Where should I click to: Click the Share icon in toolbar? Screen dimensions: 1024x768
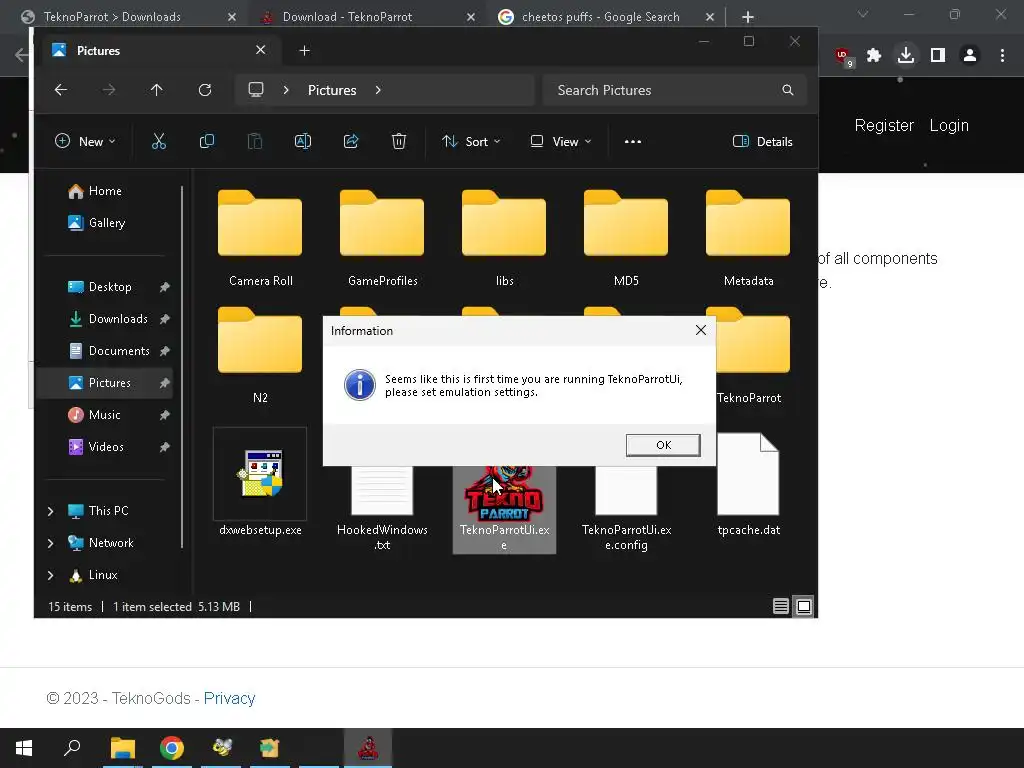[x=351, y=141]
